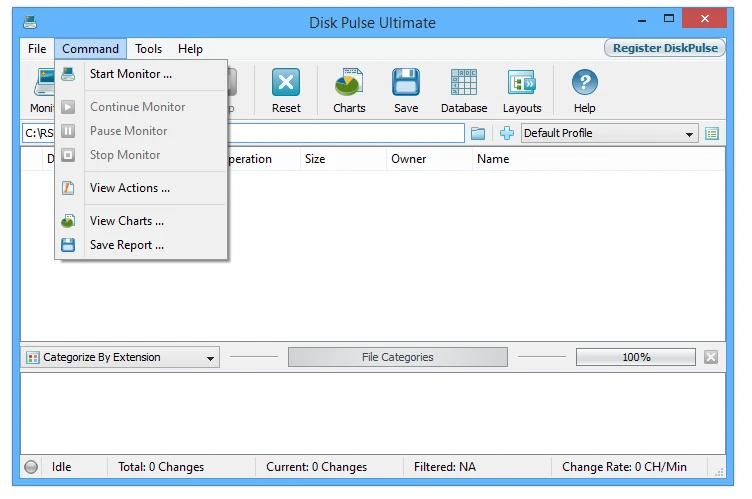Click the Reset toolbar icon

pos(286,90)
